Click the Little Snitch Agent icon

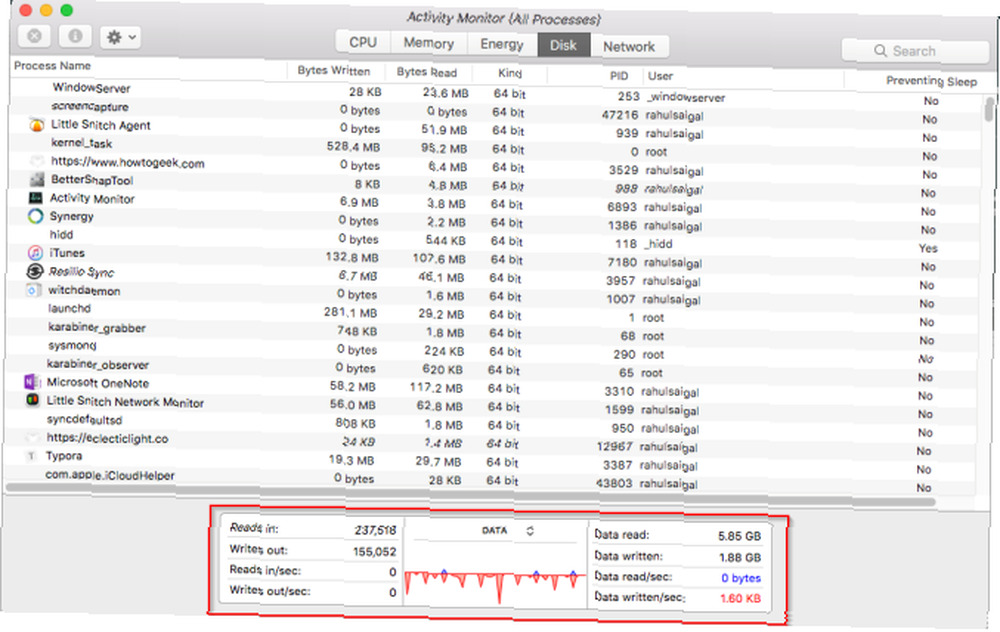tap(37, 124)
